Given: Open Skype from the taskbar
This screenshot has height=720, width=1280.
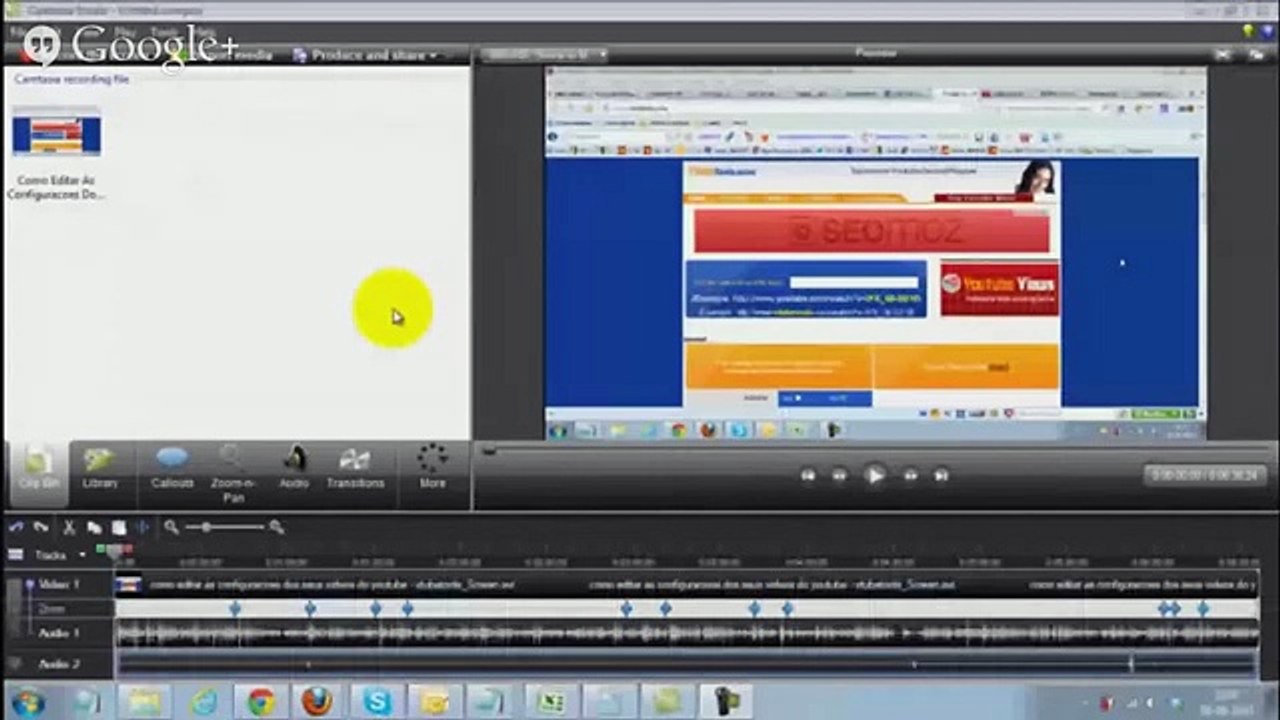Looking at the screenshot, I should [x=377, y=702].
